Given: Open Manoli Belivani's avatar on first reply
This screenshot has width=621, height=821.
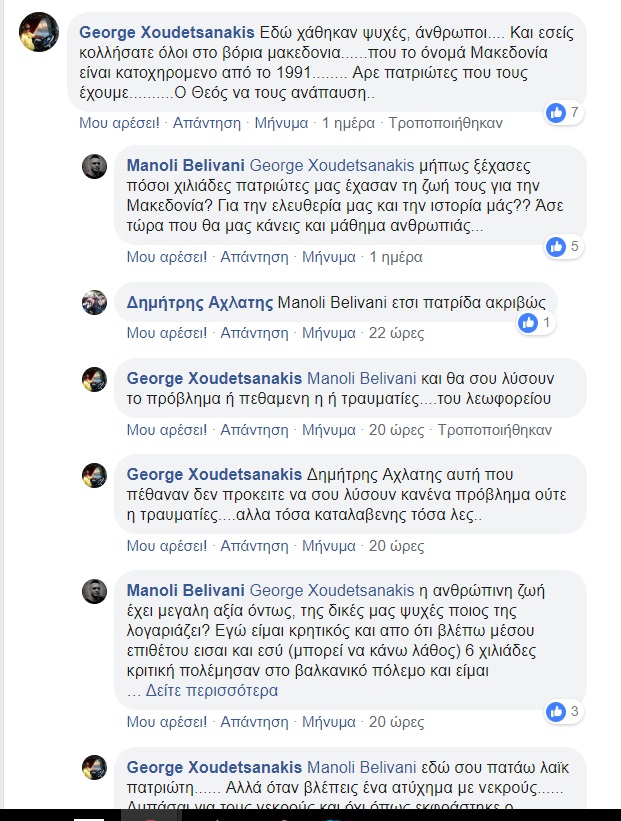Looking at the screenshot, I should pyautogui.click(x=94, y=166).
